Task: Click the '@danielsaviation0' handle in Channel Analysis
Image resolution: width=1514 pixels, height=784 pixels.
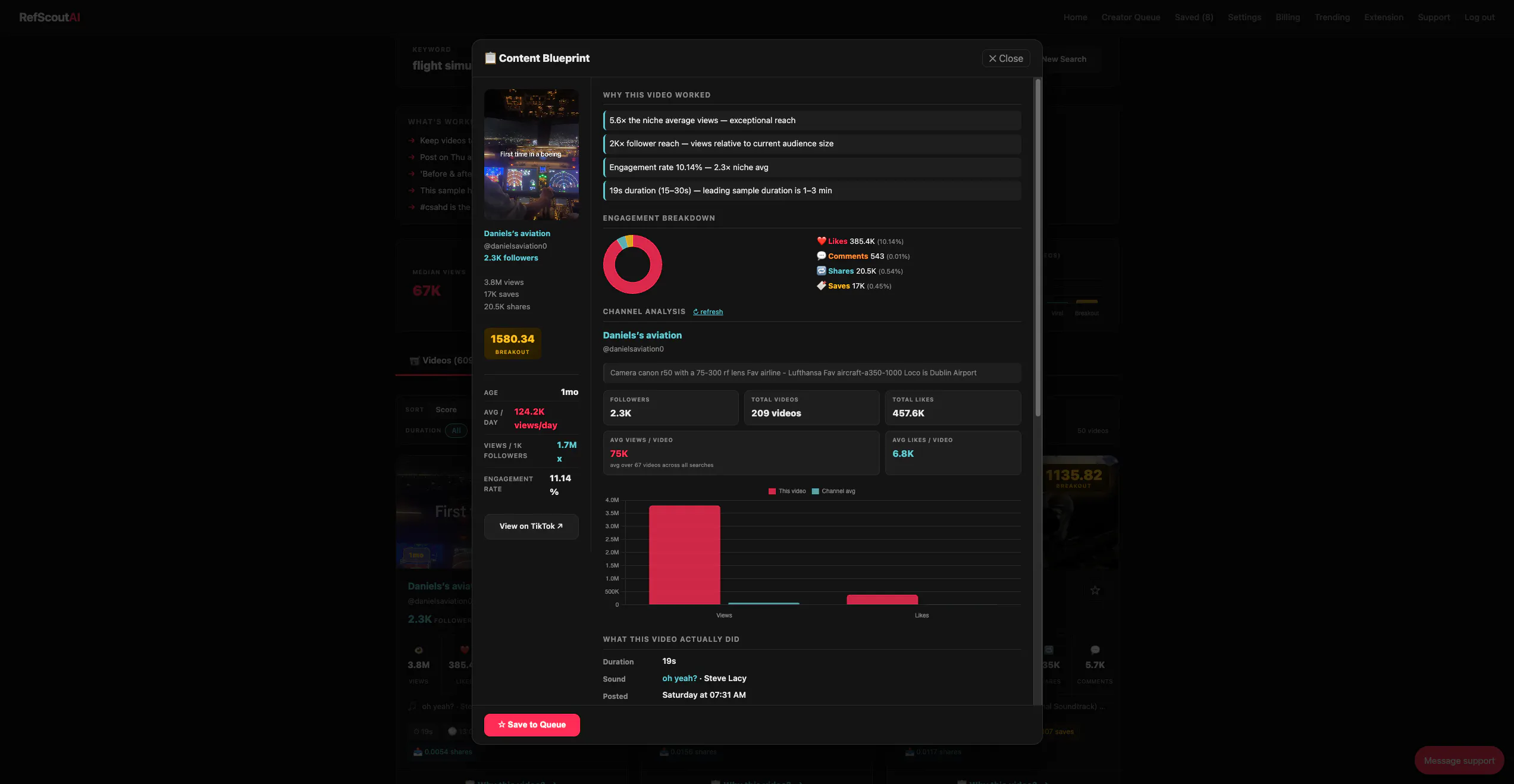Action: coord(633,349)
